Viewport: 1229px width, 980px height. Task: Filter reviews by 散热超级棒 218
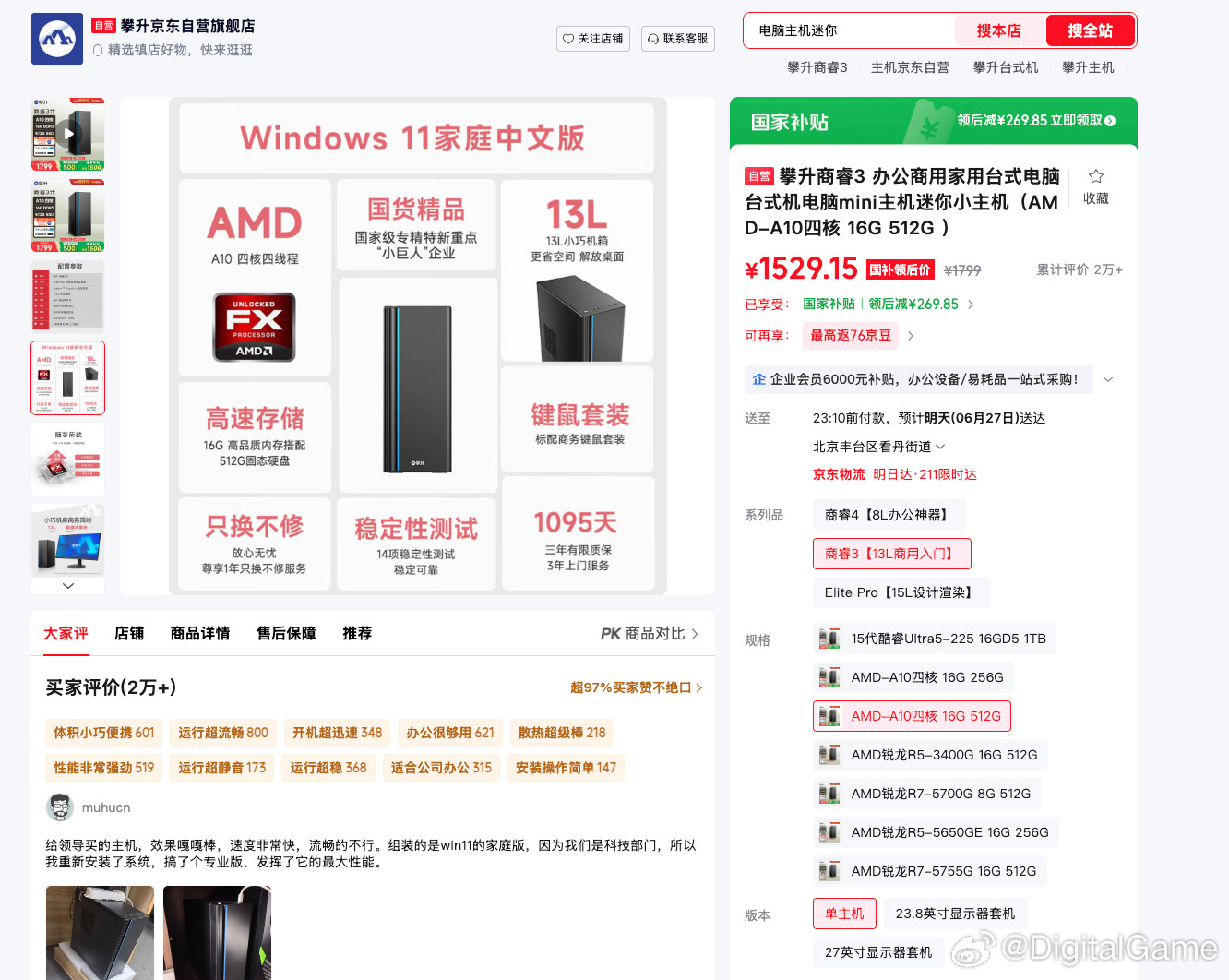[x=562, y=733]
